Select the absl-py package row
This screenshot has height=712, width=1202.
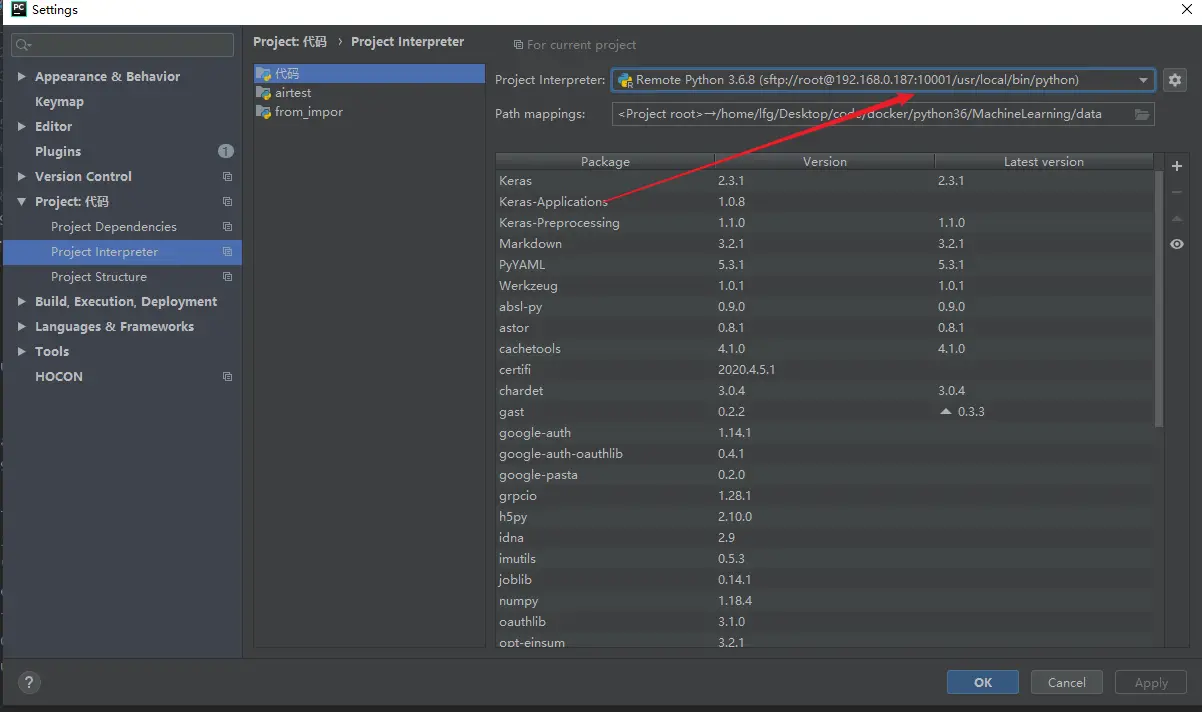tap(825, 307)
